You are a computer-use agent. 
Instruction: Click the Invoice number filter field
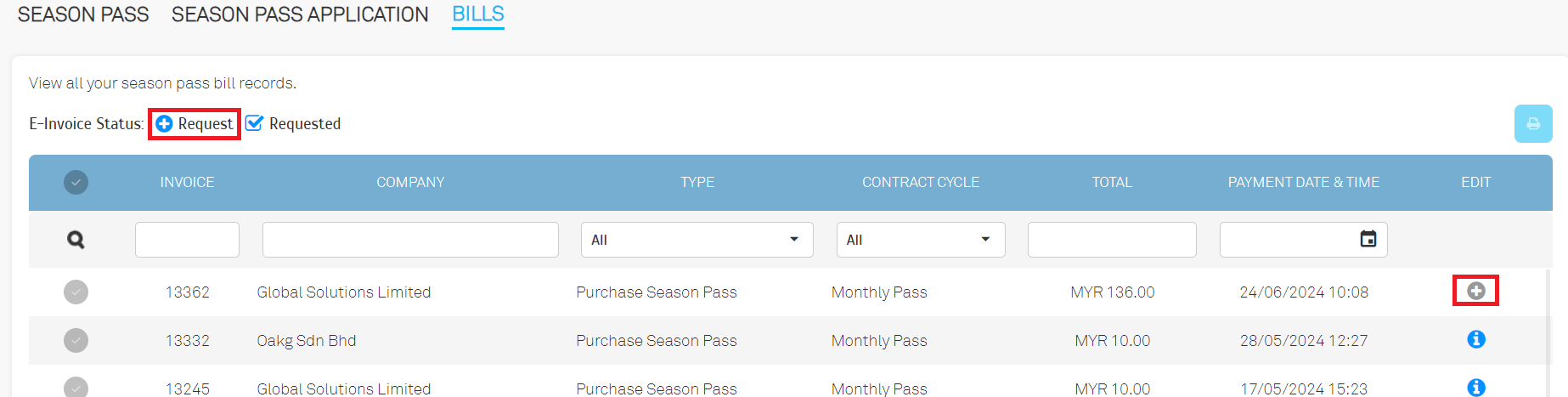[187, 240]
